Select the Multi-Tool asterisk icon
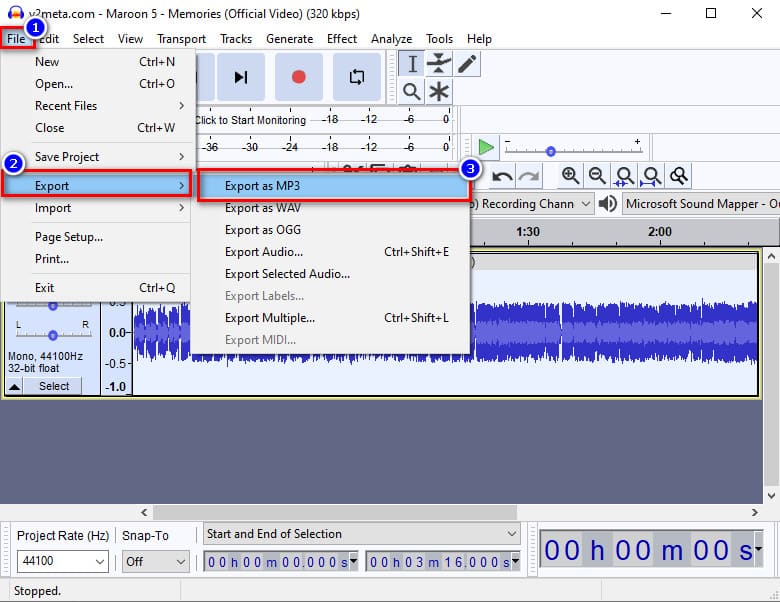 439,92
